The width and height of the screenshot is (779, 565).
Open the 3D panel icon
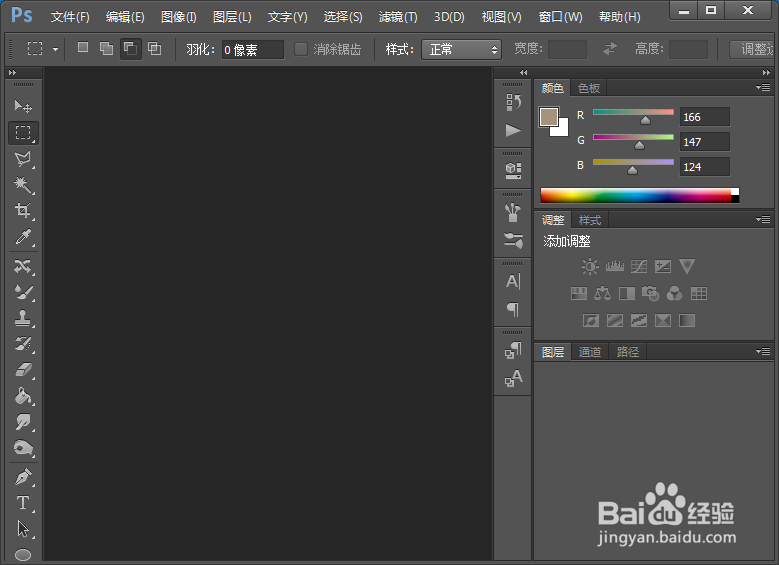click(513, 170)
